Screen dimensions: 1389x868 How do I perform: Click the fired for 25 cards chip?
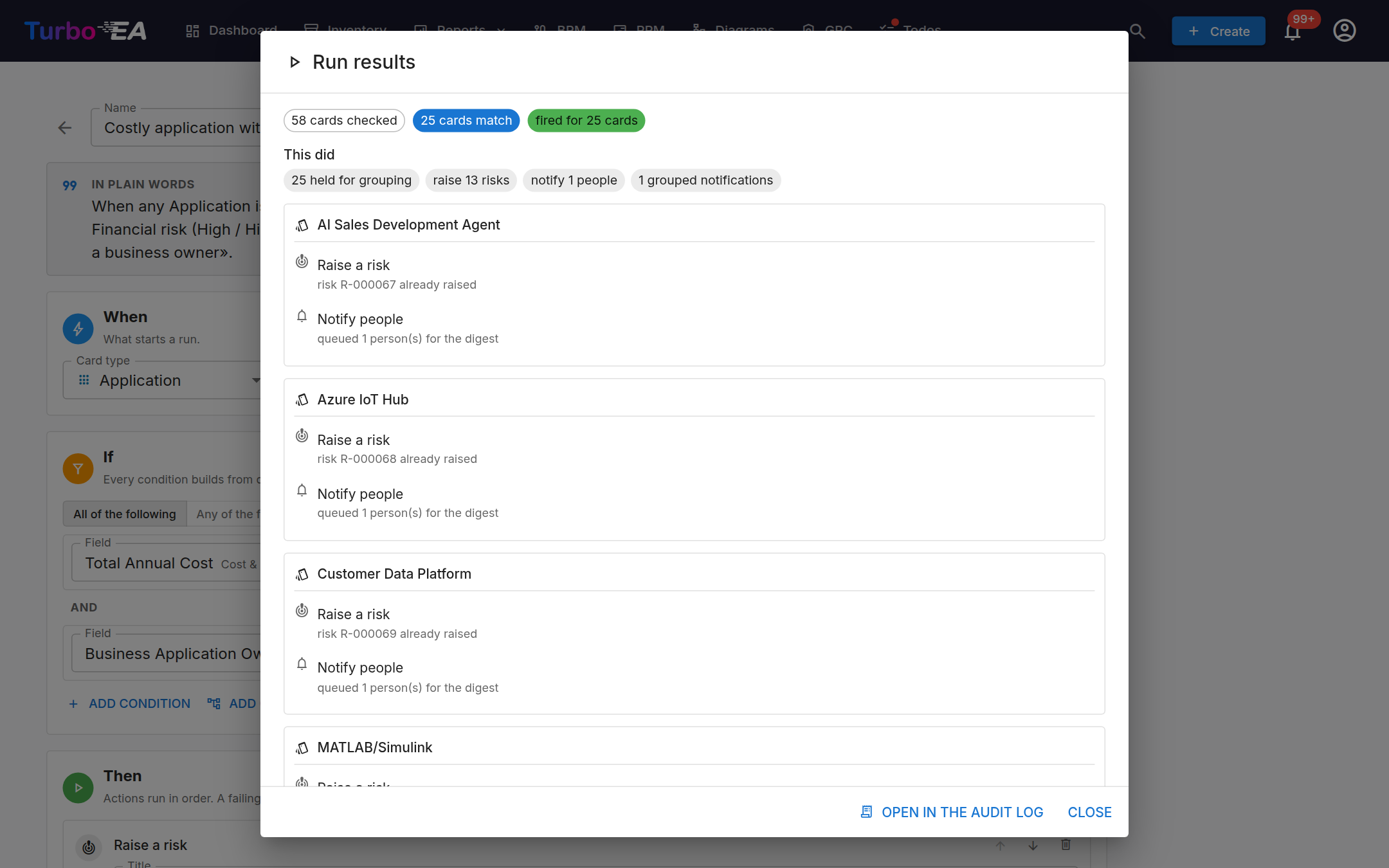(x=586, y=121)
